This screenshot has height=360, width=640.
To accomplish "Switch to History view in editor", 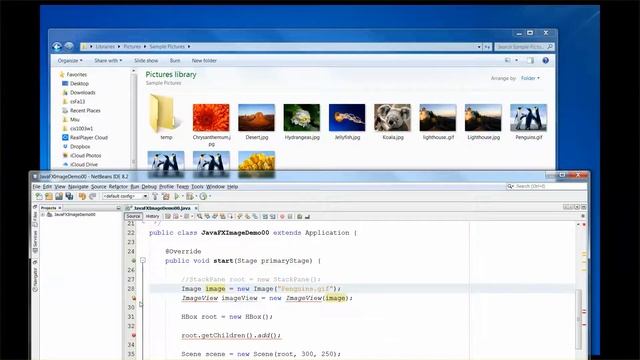I will tap(152, 216).
